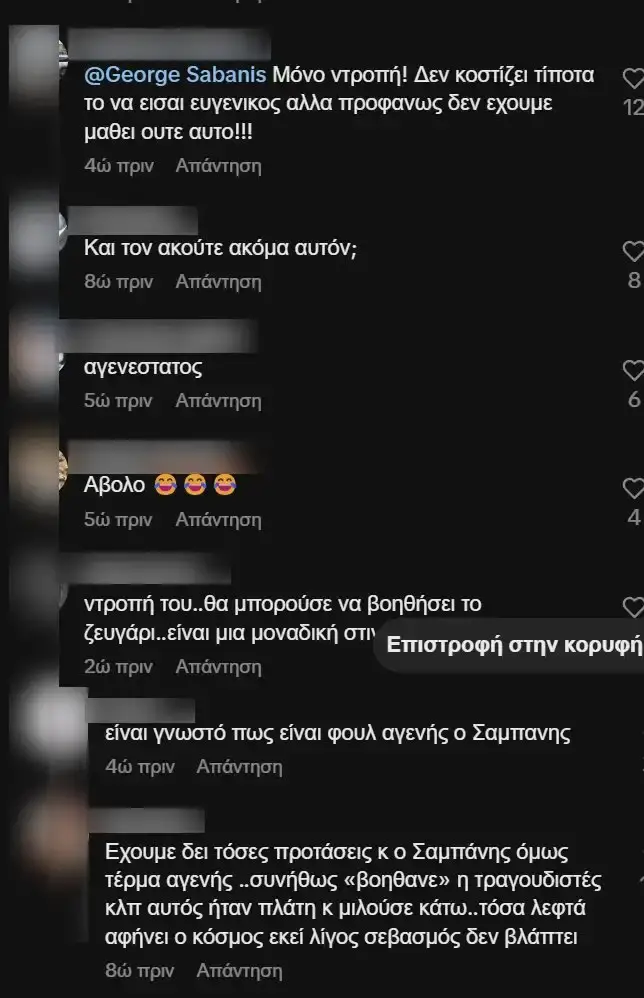
Task: Open blurred username above 'Και τον ακούτε' comment
Action: coord(132,220)
